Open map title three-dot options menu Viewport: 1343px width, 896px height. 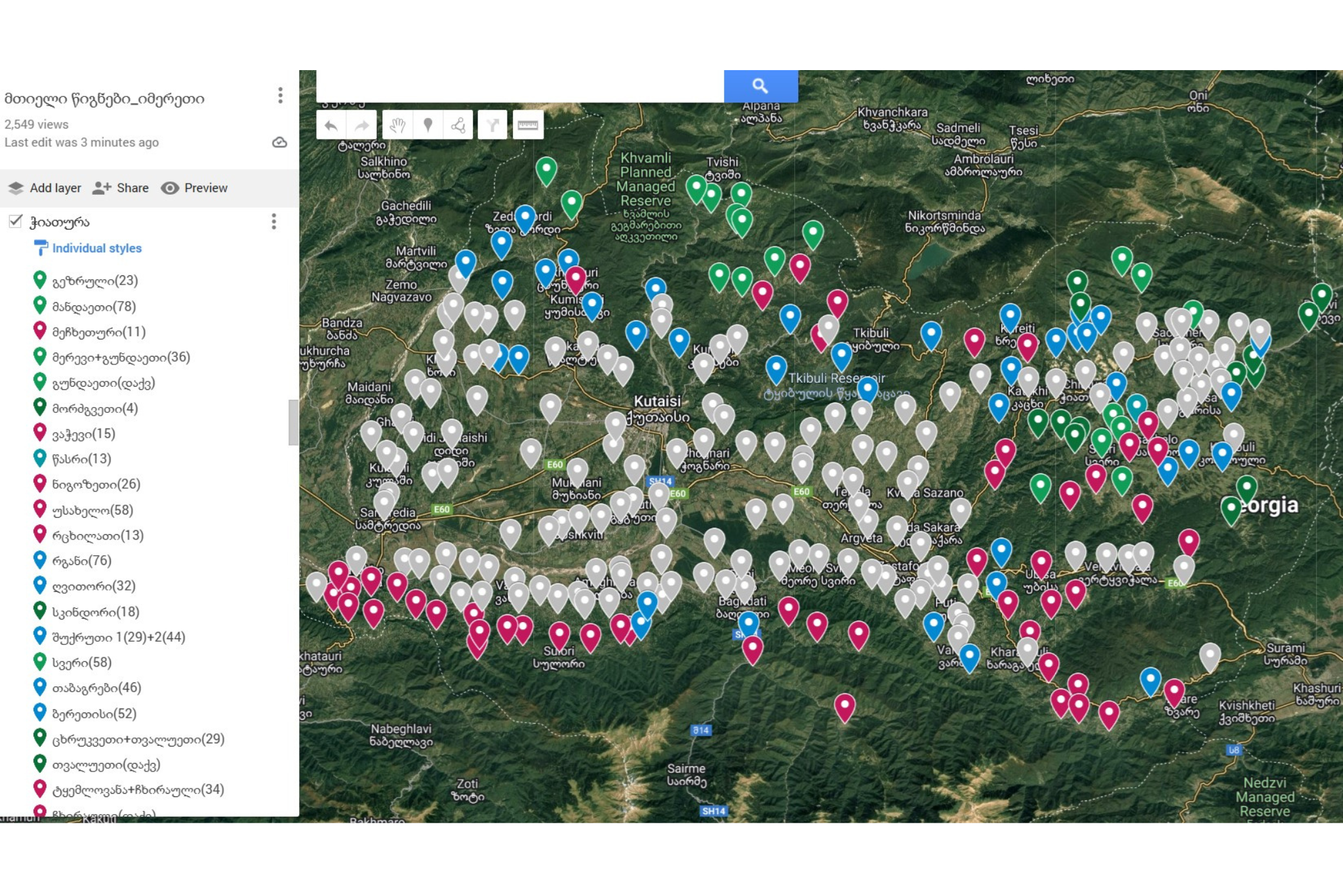tap(280, 96)
